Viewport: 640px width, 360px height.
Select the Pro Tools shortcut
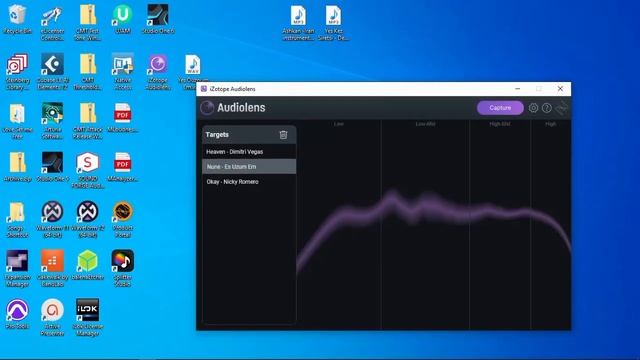(x=17, y=314)
